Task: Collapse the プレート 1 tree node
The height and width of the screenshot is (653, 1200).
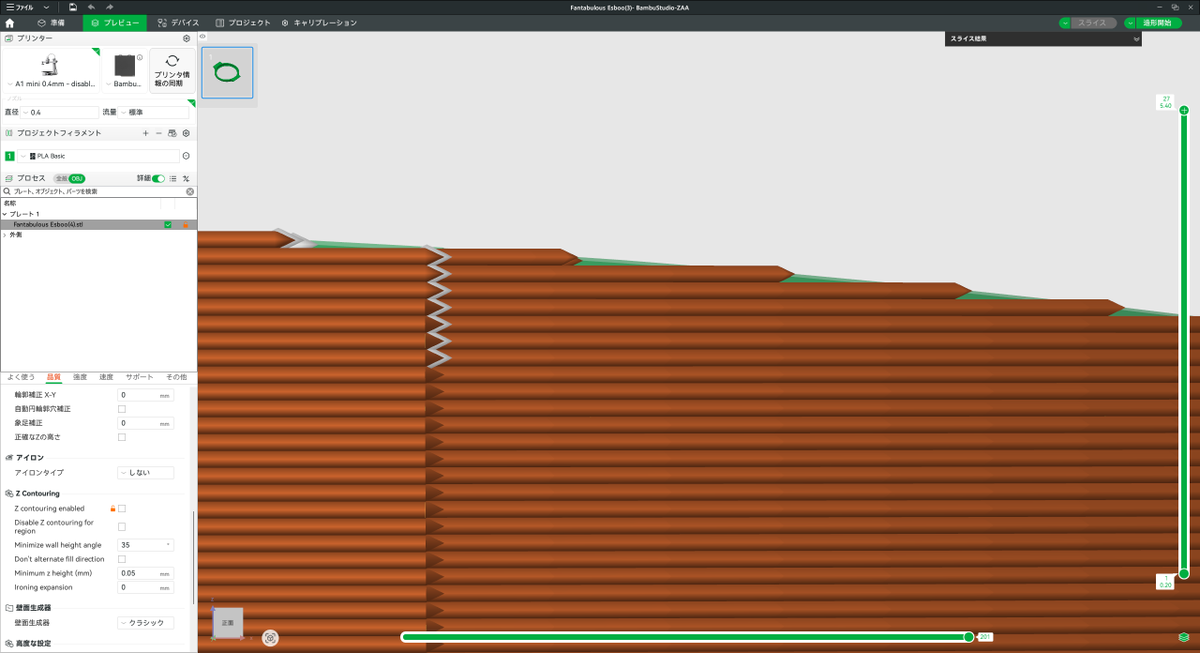Action: pos(4,214)
